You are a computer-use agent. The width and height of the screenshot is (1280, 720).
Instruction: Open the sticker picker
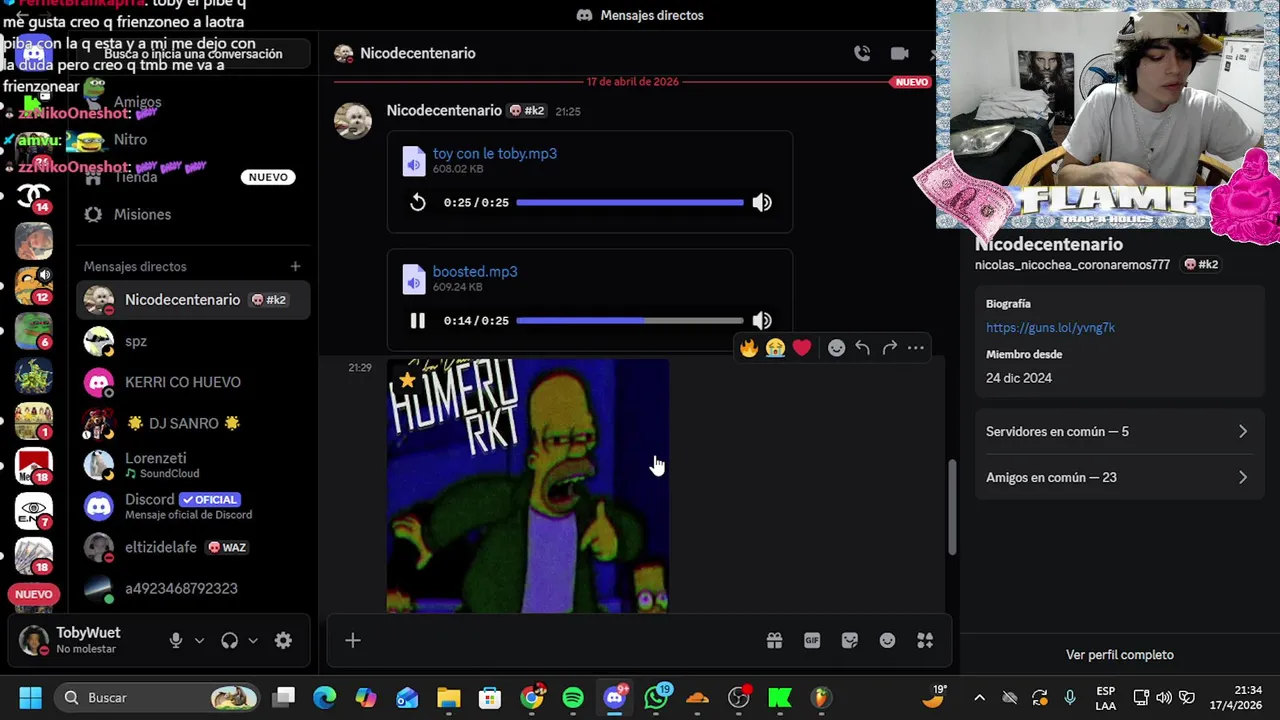(850, 641)
